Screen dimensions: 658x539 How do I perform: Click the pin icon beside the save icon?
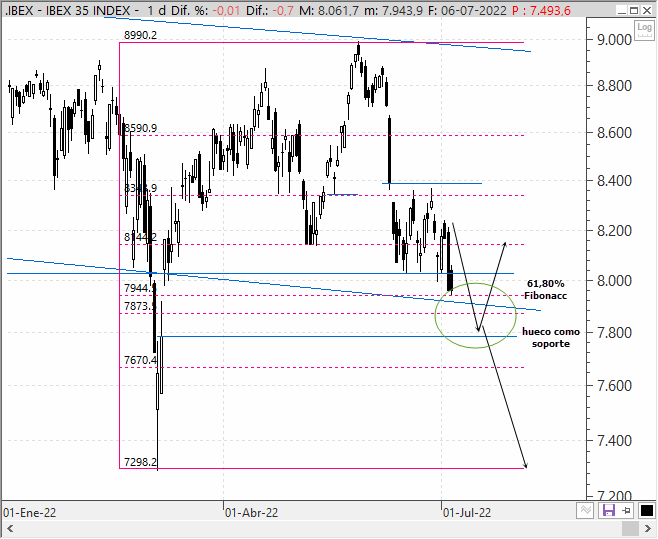pos(626,510)
